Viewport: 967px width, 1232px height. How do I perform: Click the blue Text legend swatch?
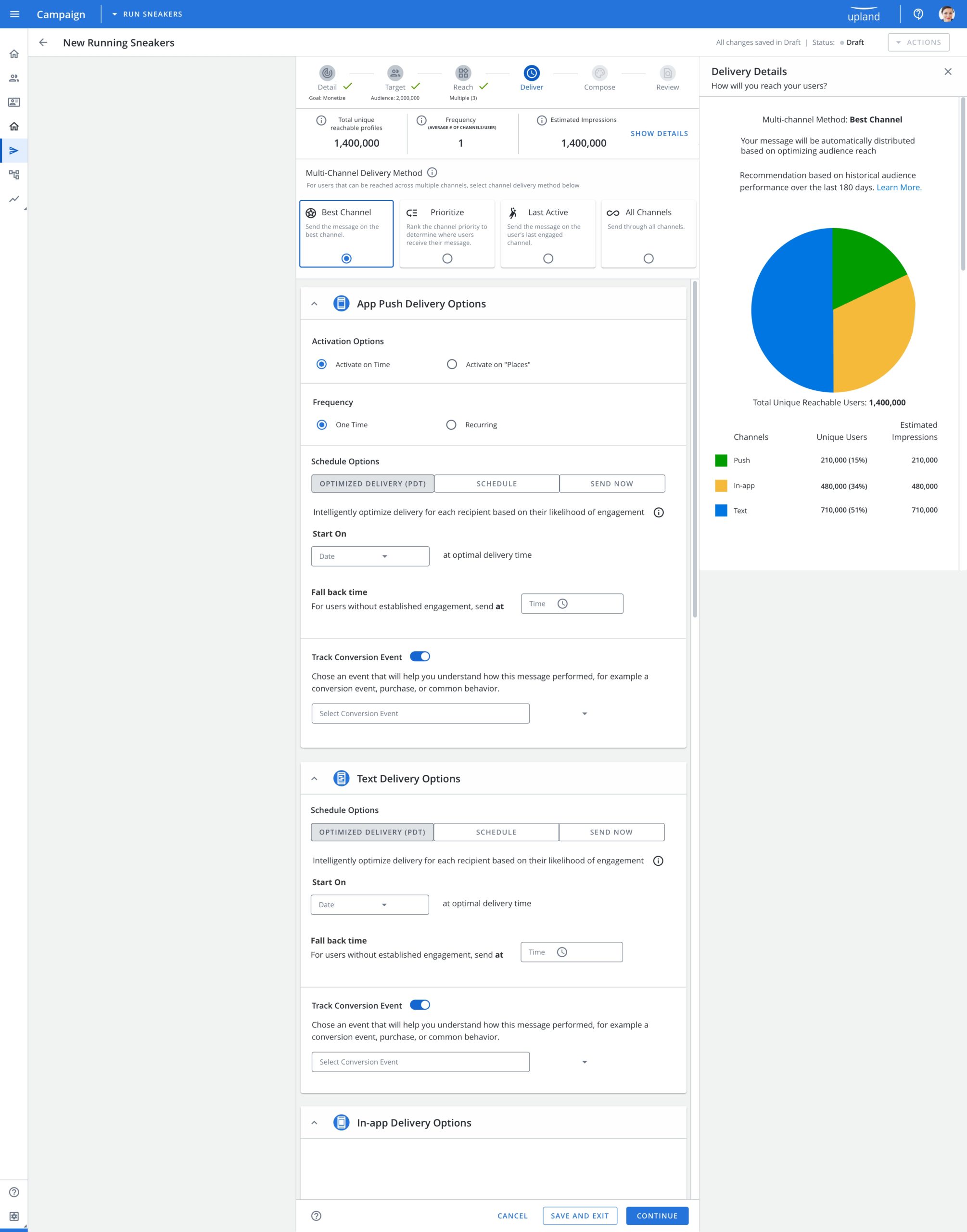coord(721,510)
